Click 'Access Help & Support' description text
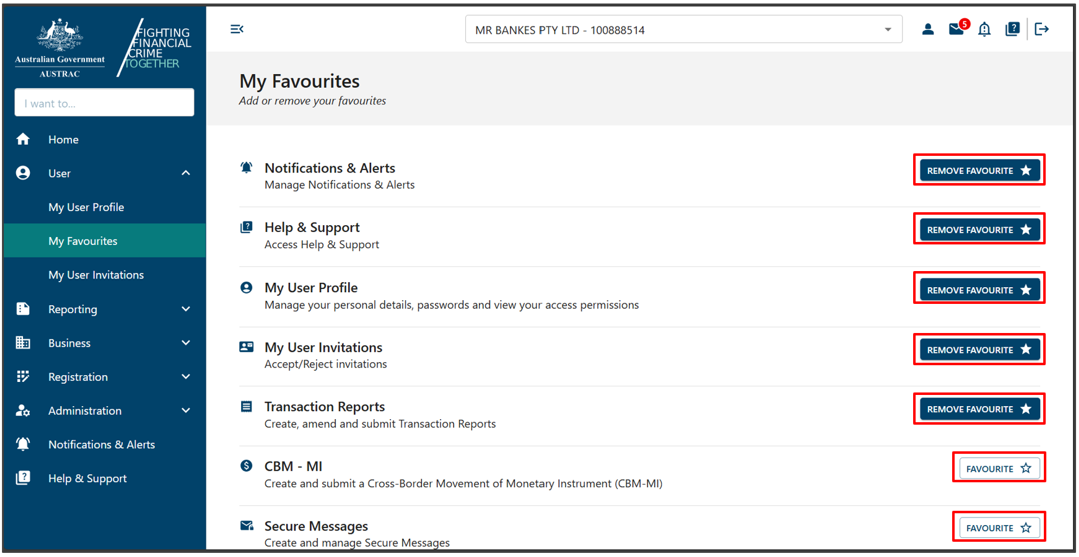This screenshot has height=557, width=1079. point(321,244)
